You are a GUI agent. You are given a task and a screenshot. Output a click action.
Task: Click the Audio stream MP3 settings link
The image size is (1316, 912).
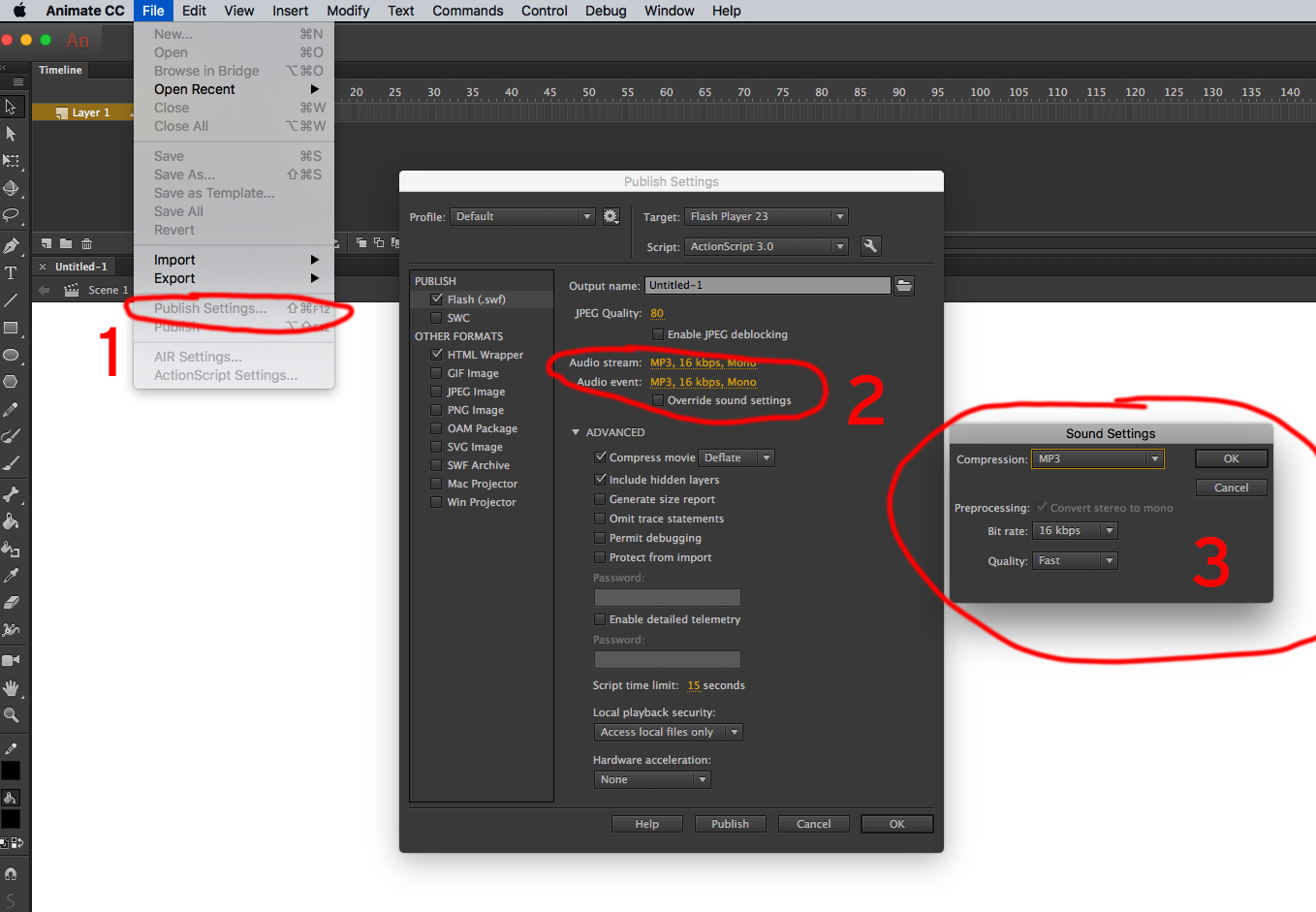pos(703,362)
